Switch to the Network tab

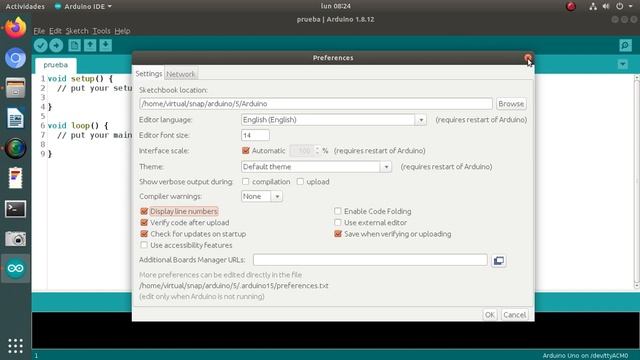180,74
